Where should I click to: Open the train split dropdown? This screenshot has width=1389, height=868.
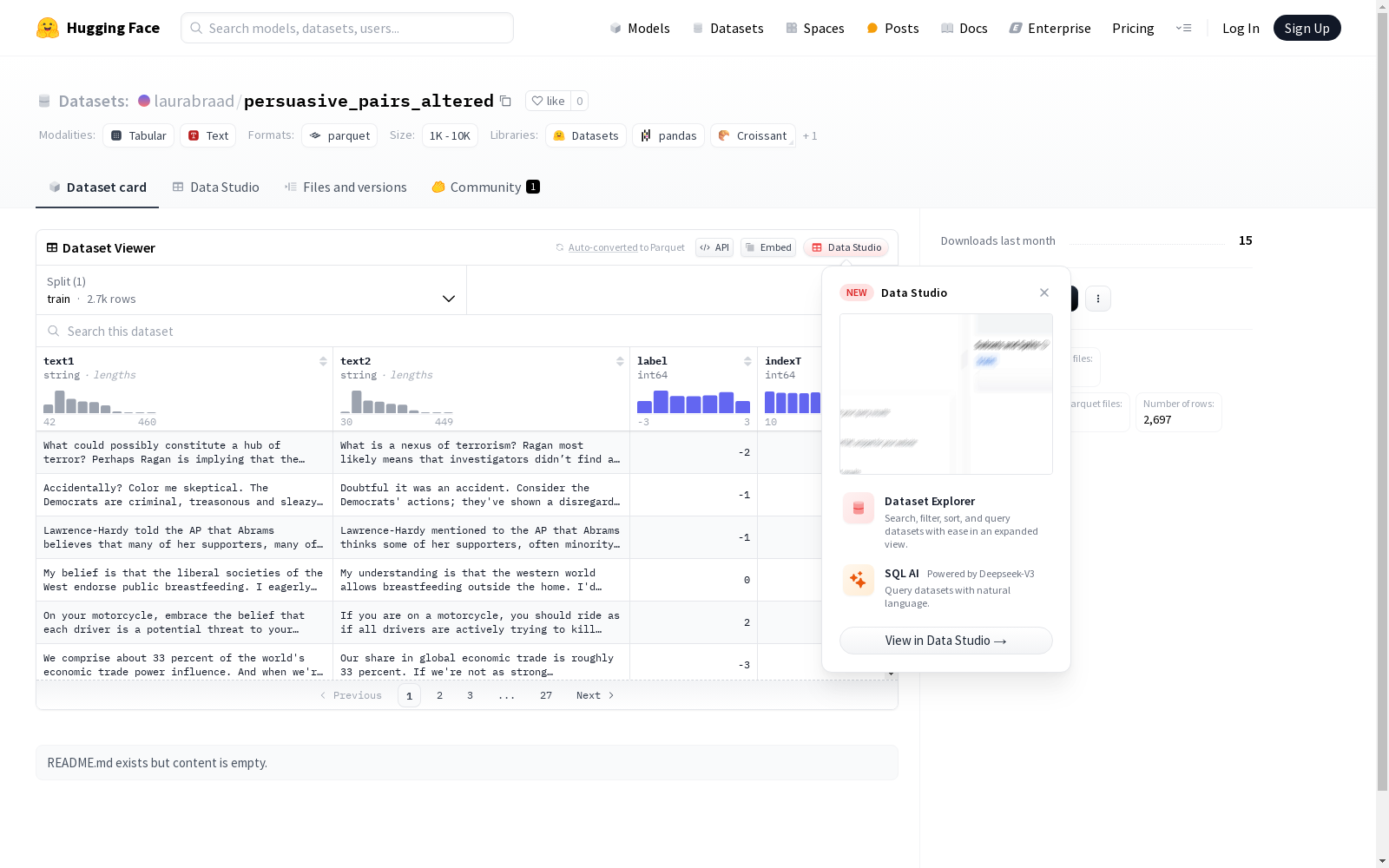pos(251,290)
